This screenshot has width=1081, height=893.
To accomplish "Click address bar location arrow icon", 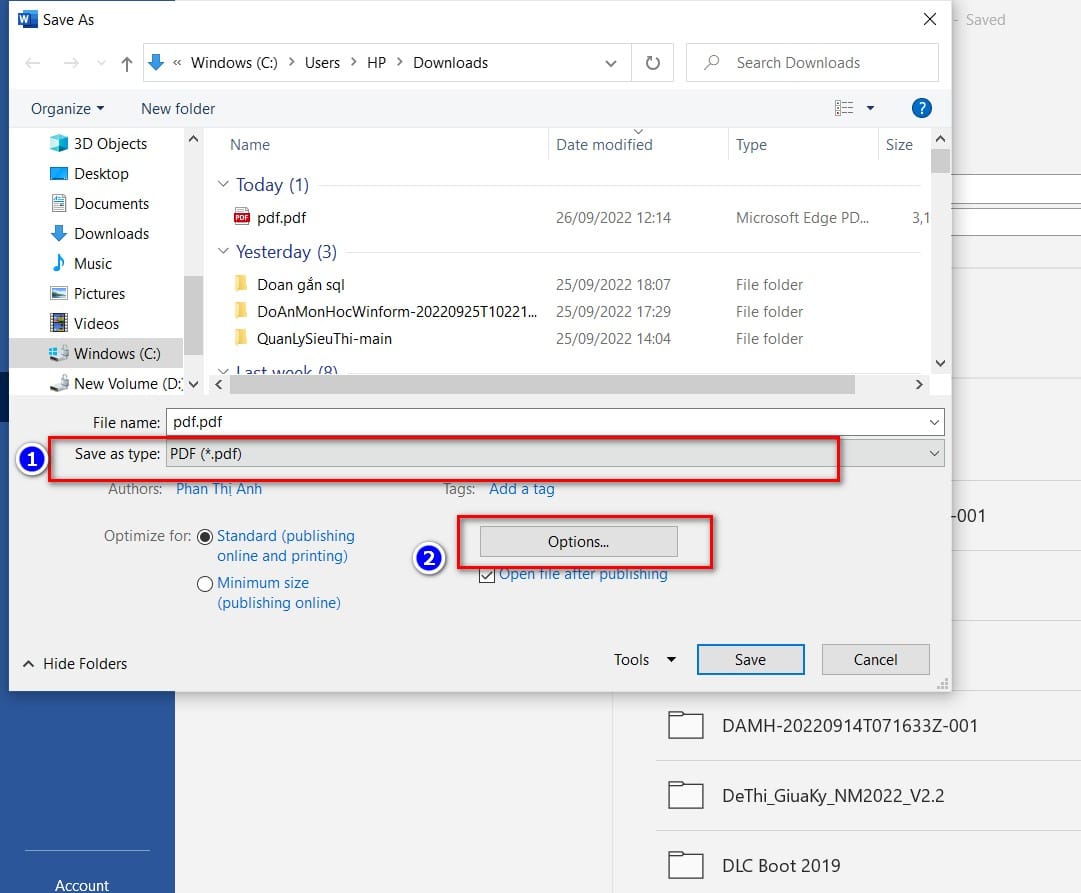I will point(156,63).
